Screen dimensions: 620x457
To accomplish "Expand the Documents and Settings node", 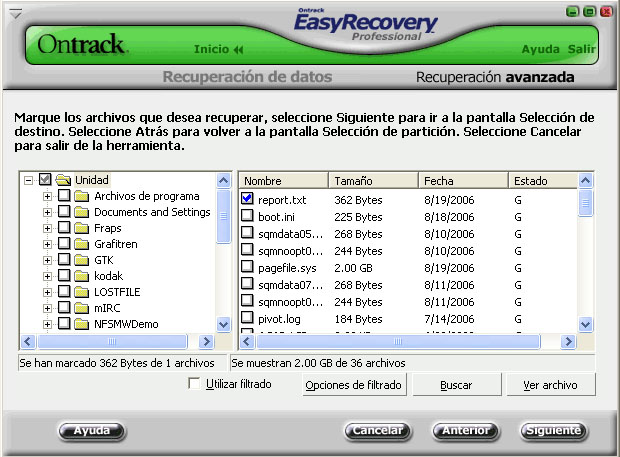I will 47,213.
